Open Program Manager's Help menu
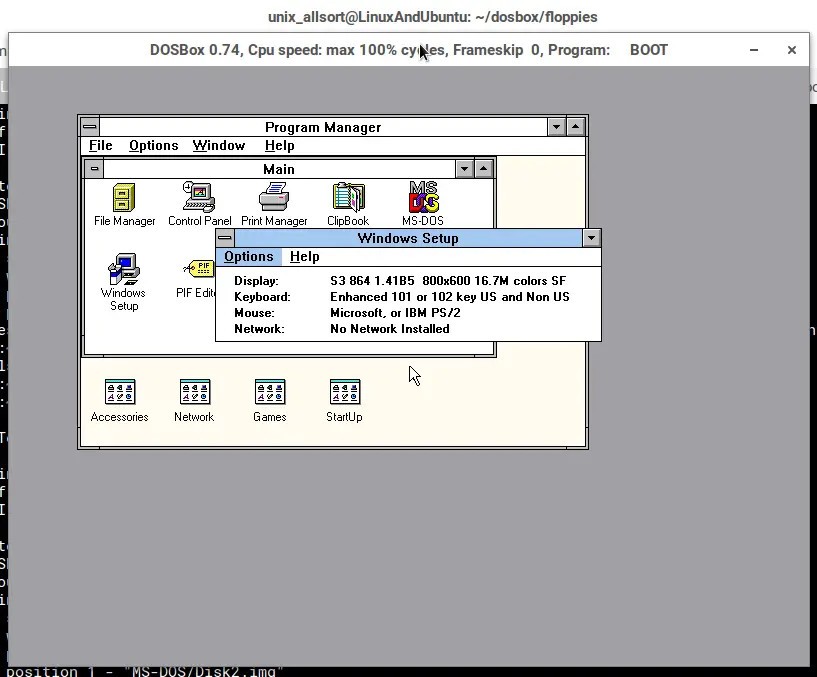 [x=279, y=145]
